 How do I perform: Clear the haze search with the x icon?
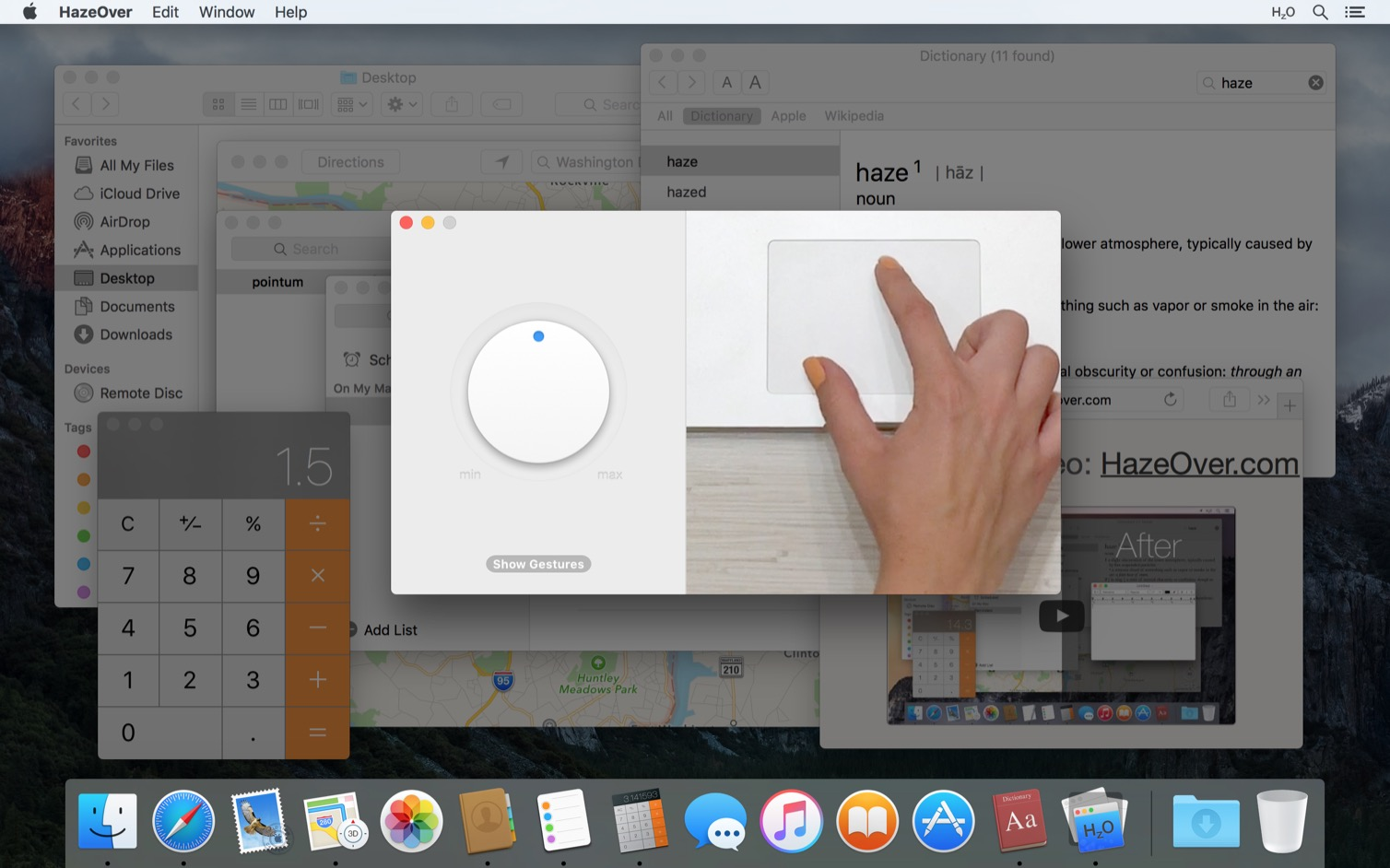1315,82
